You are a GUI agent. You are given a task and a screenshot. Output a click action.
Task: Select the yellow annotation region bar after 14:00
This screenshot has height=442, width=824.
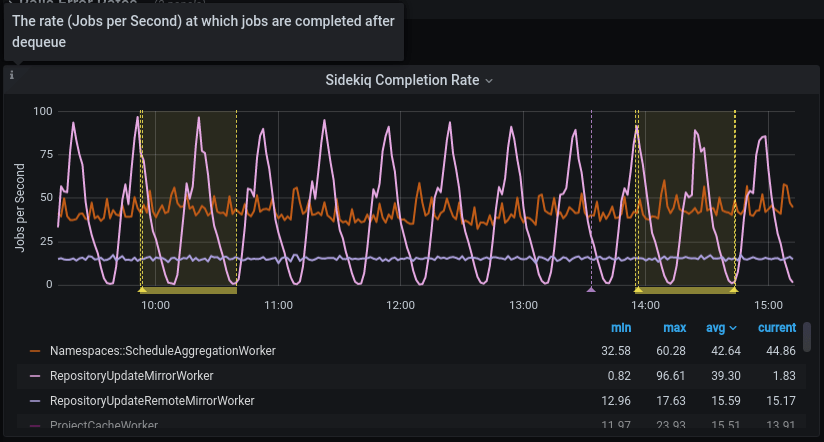(688, 290)
